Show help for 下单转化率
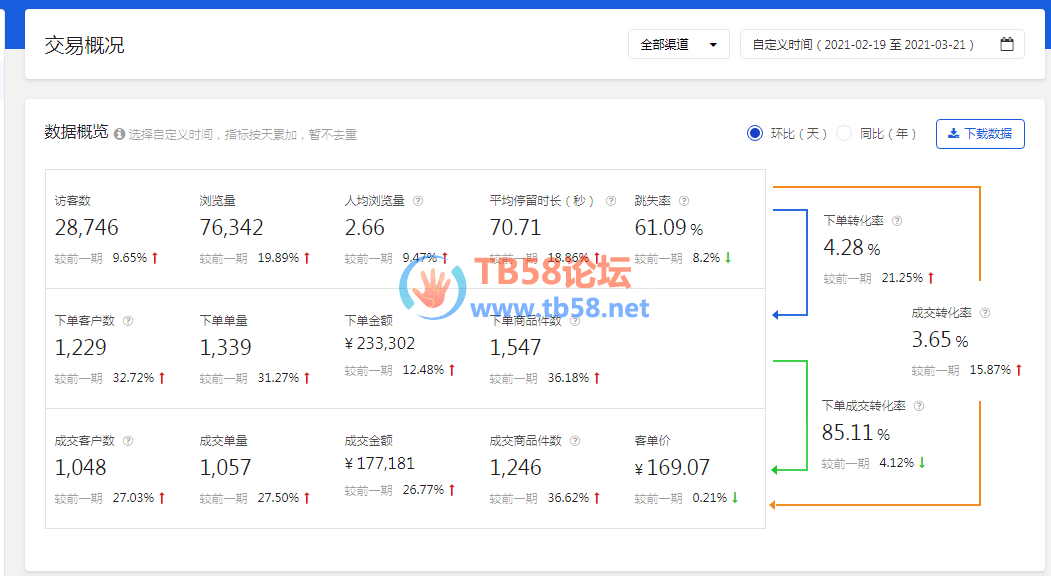The image size is (1051, 576). [x=897, y=221]
